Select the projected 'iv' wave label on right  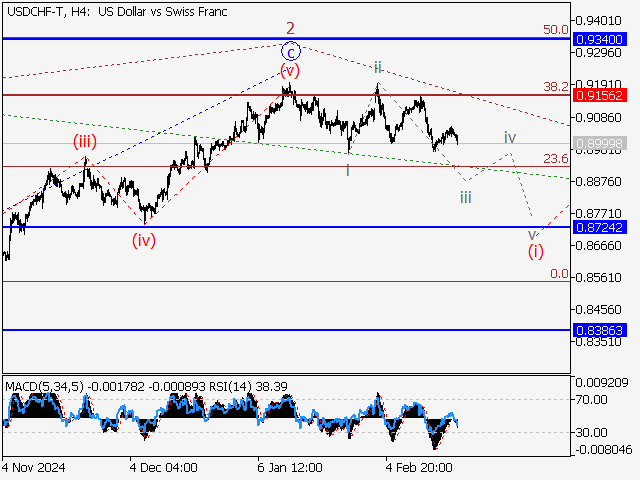(510, 137)
